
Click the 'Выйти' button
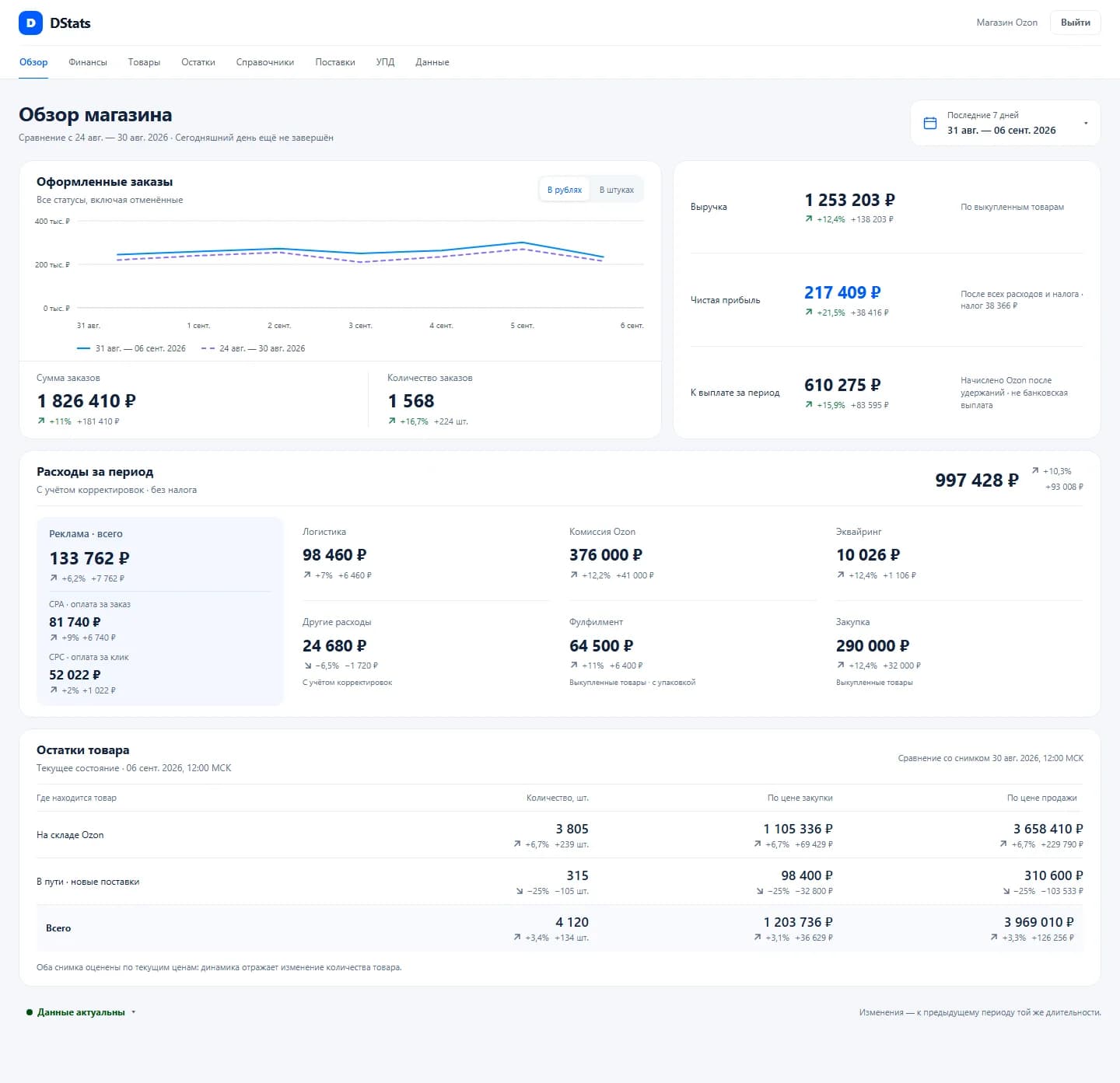pos(1076,23)
